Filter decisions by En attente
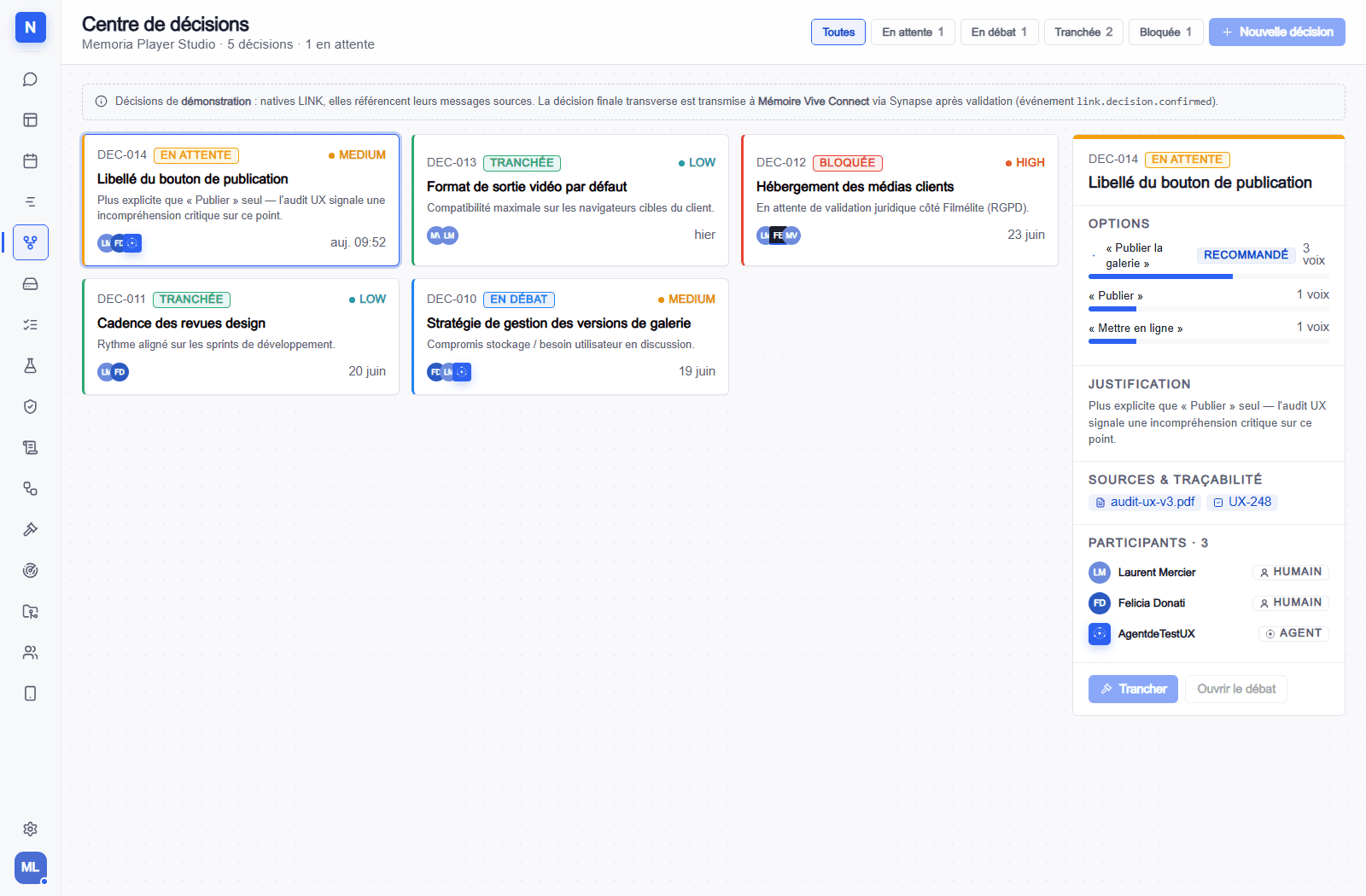Viewport: 1366px width, 896px height. (x=913, y=32)
